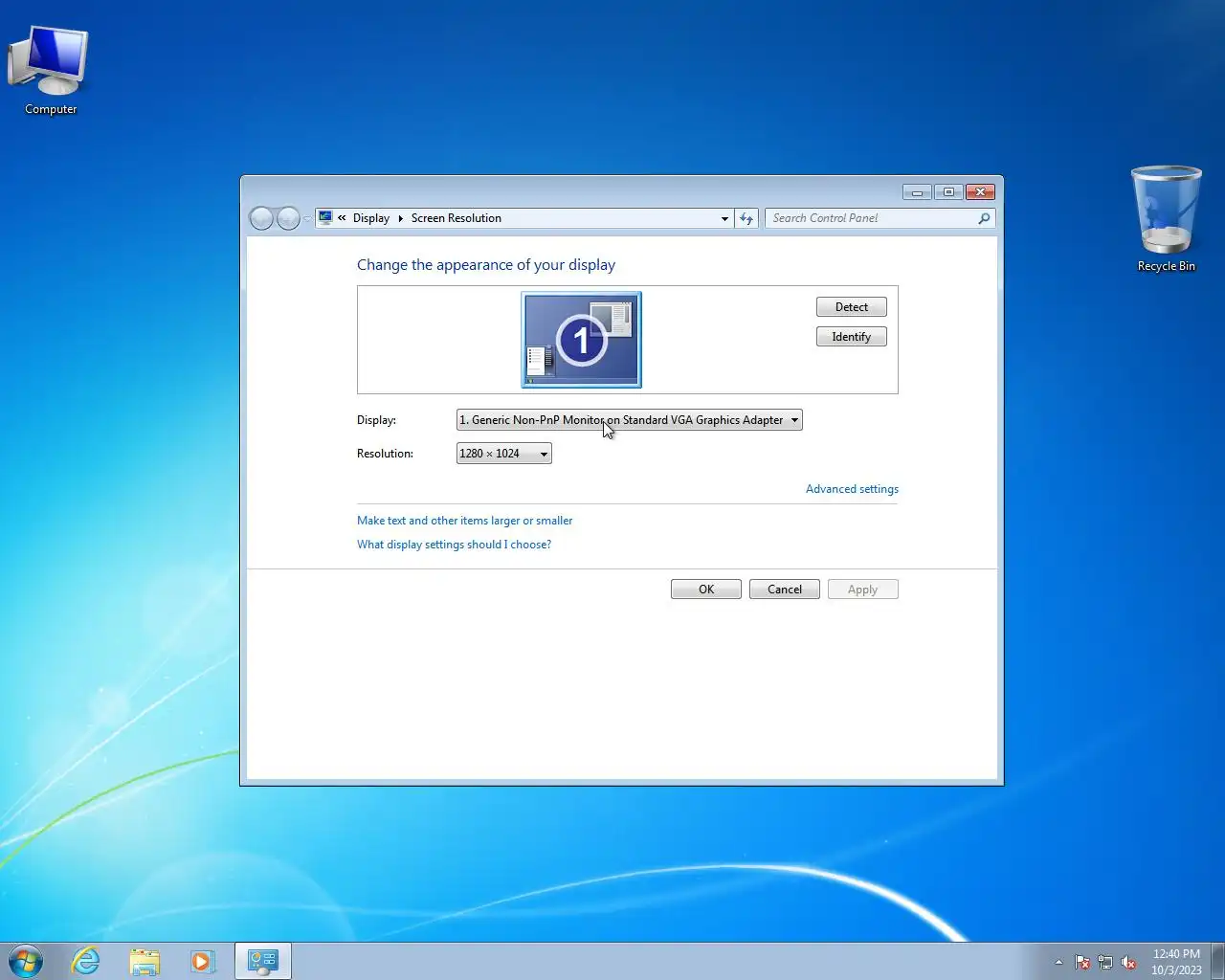1225x980 pixels.
Task: Expand the breadcrumb chevron before Display
Action: 342,218
